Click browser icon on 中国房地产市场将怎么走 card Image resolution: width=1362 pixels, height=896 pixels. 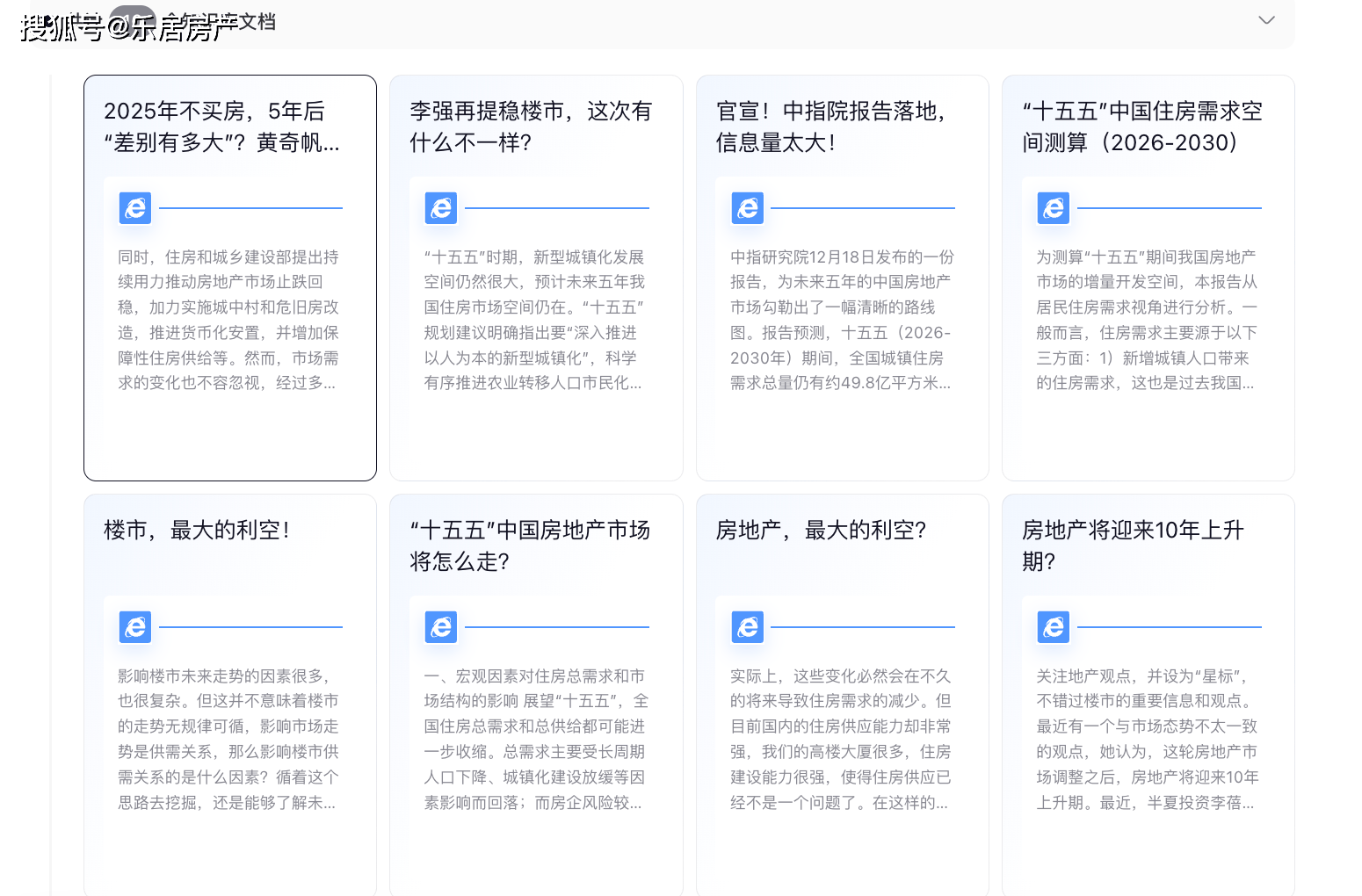pos(441,627)
